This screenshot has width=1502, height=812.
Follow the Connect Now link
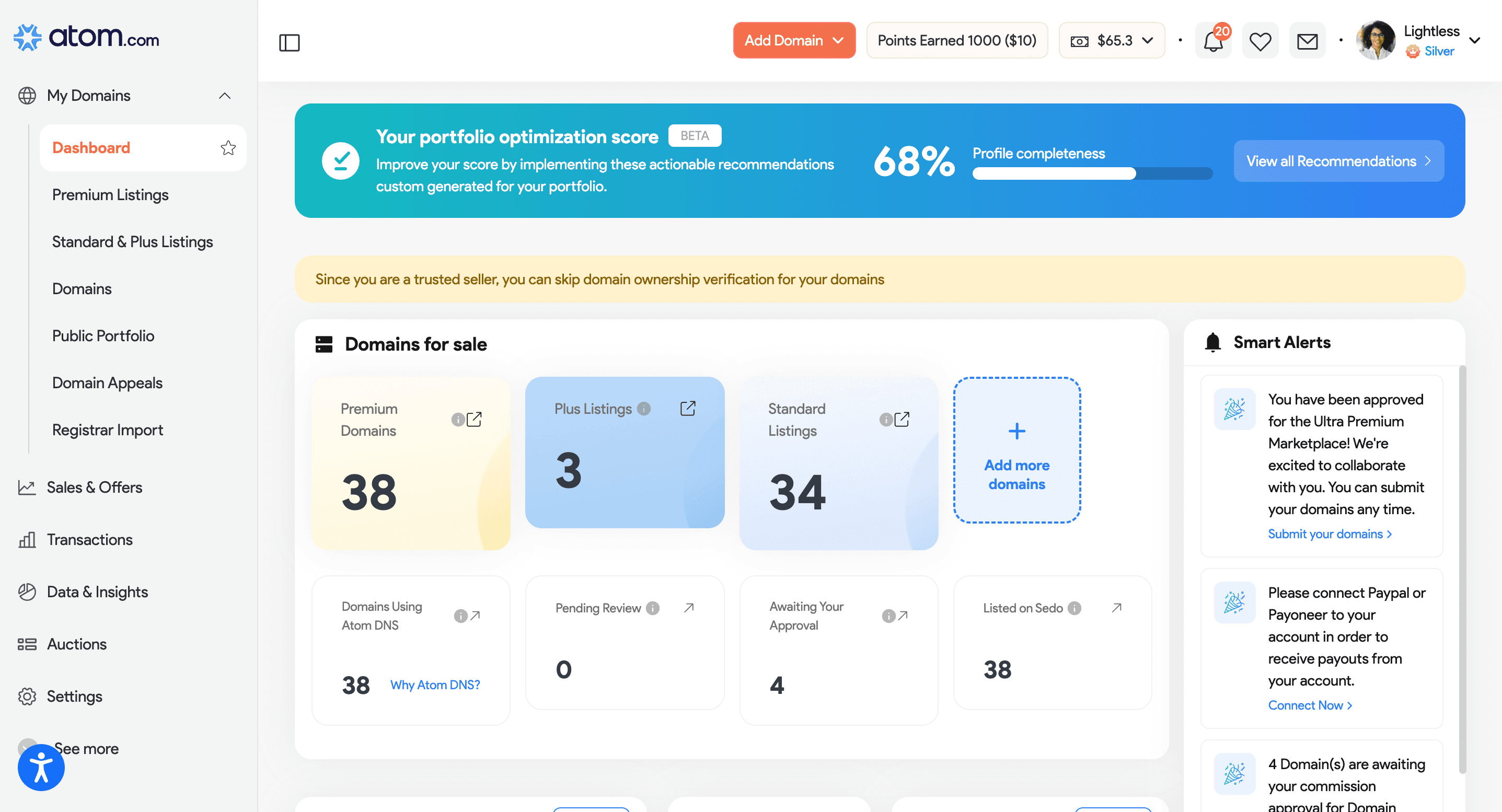1310,705
